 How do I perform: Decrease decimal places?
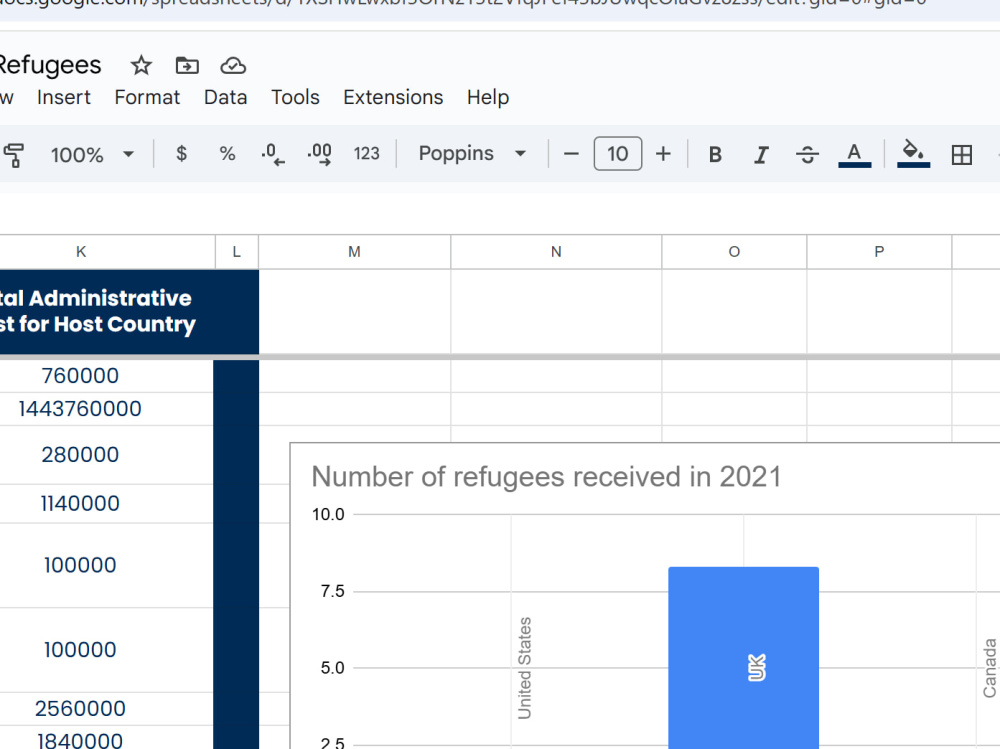pyautogui.click(x=273, y=154)
